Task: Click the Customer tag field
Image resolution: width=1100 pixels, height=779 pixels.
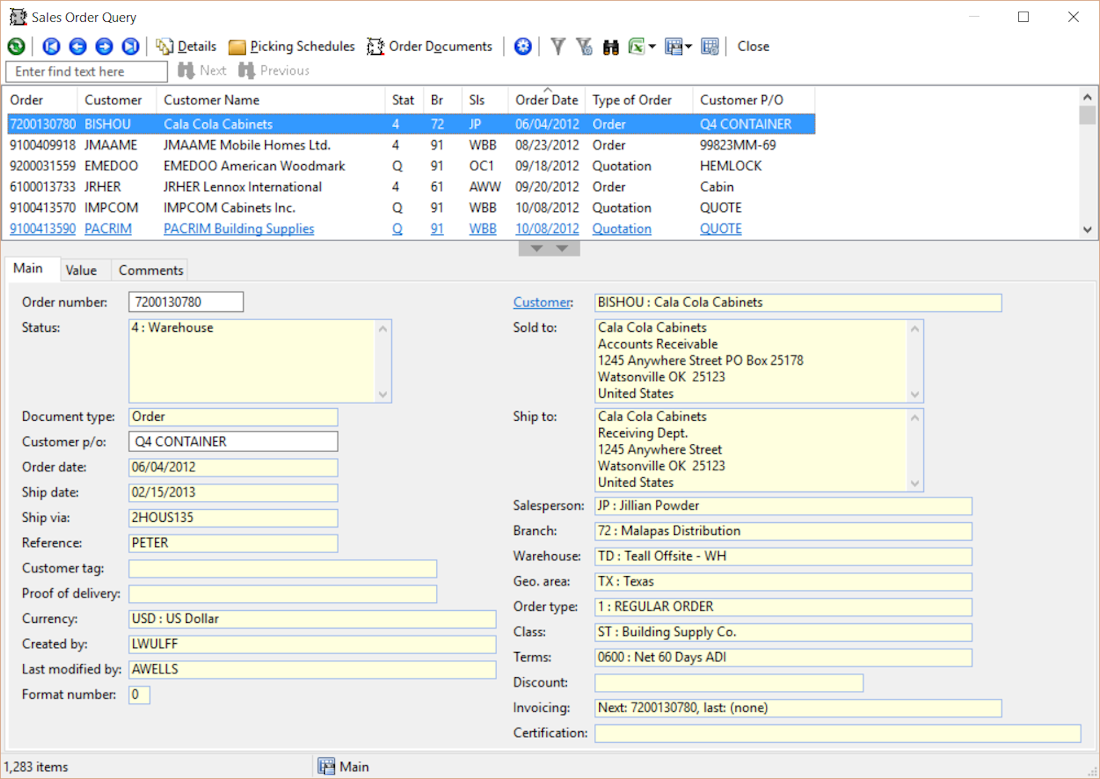Action: [283, 568]
